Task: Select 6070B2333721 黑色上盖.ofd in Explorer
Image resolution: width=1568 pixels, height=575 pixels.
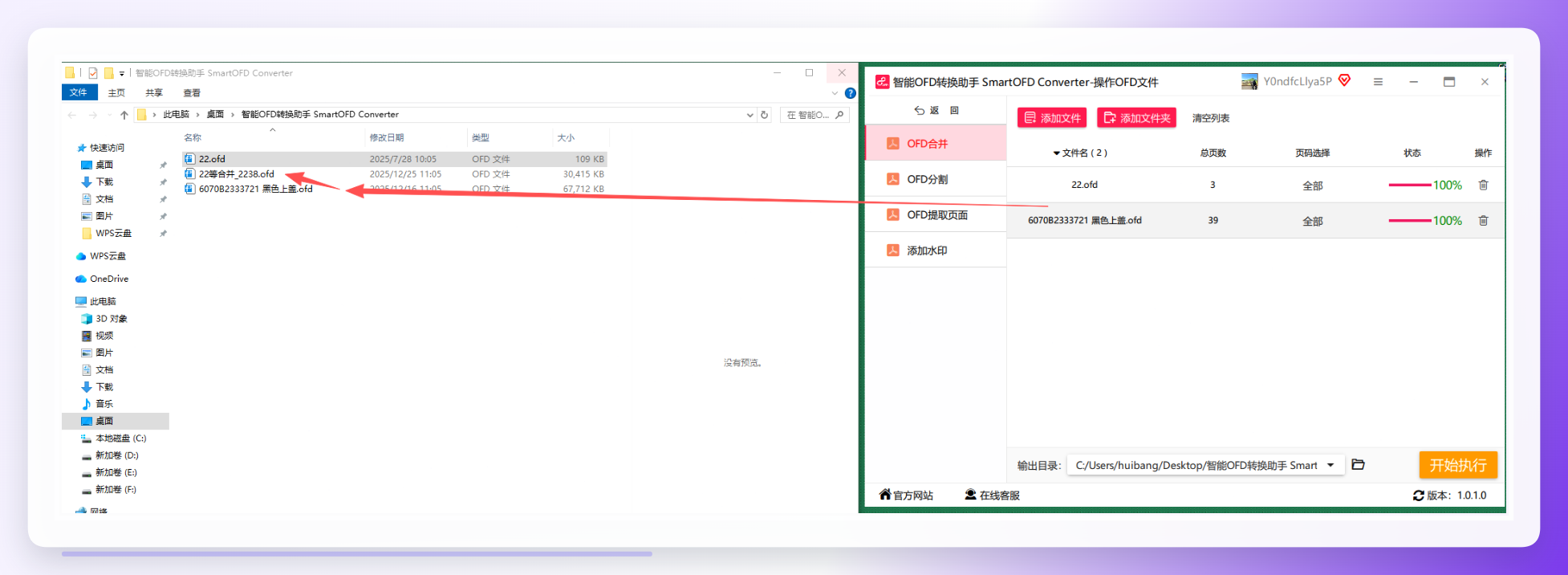Action: [x=255, y=189]
